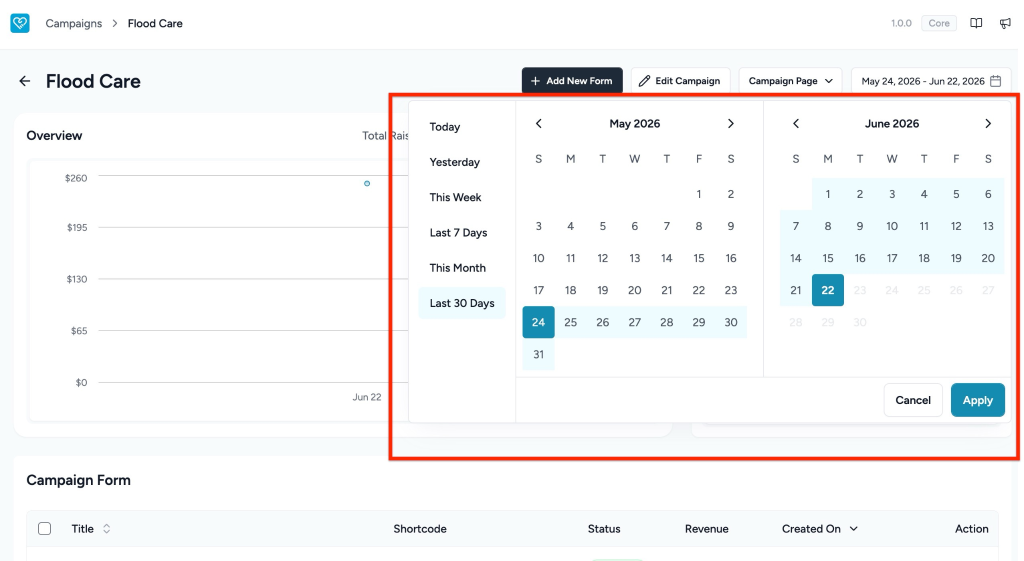Image resolution: width=1024 pixels, height=561 pixels.
Task: Pick June 15 in the calendar
Action: point(828,258)
